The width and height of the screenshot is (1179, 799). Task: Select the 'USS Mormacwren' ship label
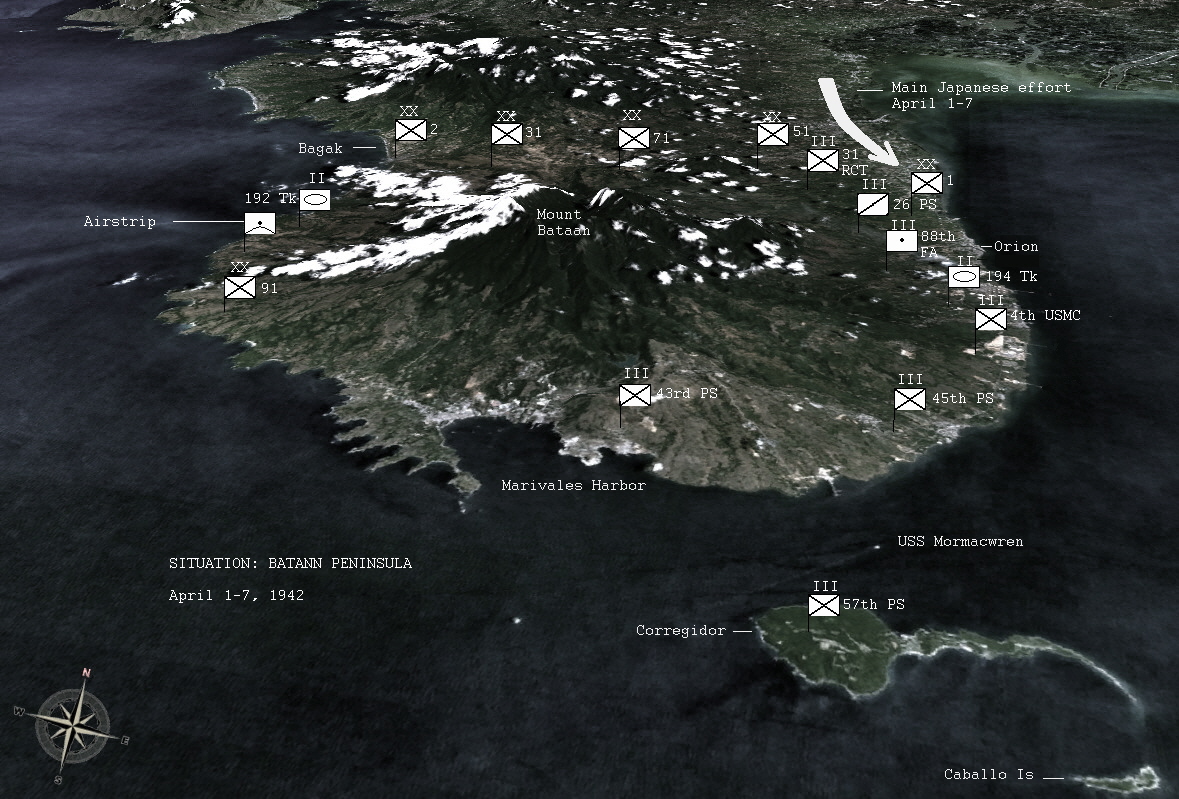[960, 541]
